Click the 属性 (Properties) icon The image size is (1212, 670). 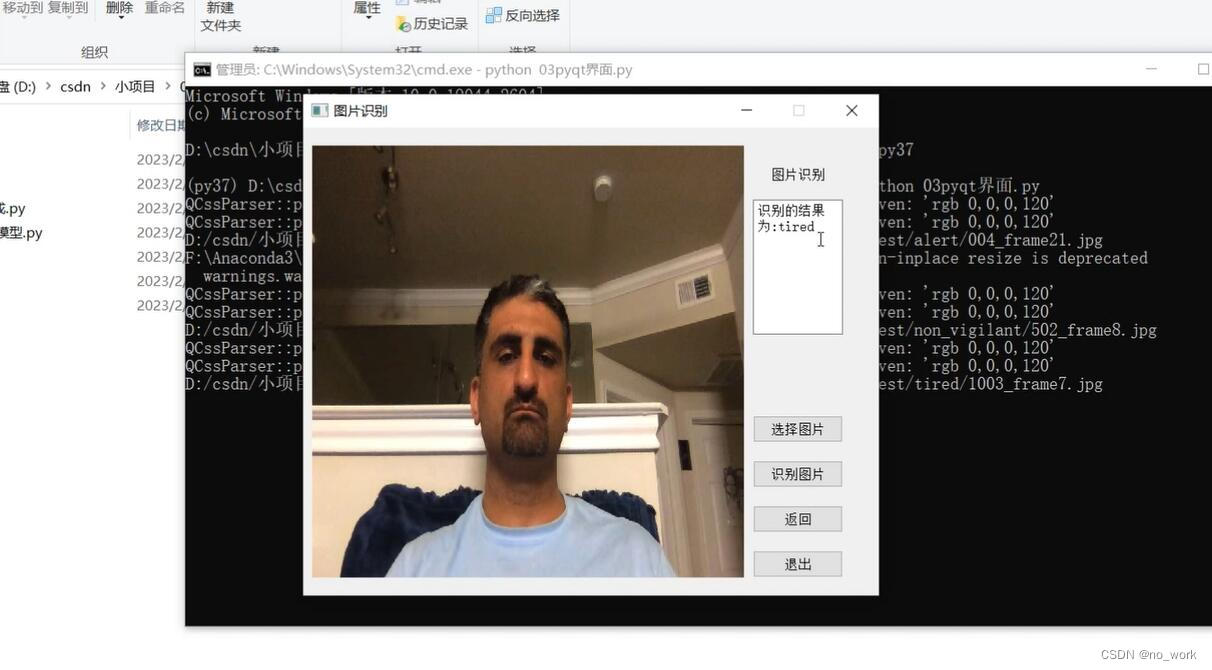(x=366, y=5)
